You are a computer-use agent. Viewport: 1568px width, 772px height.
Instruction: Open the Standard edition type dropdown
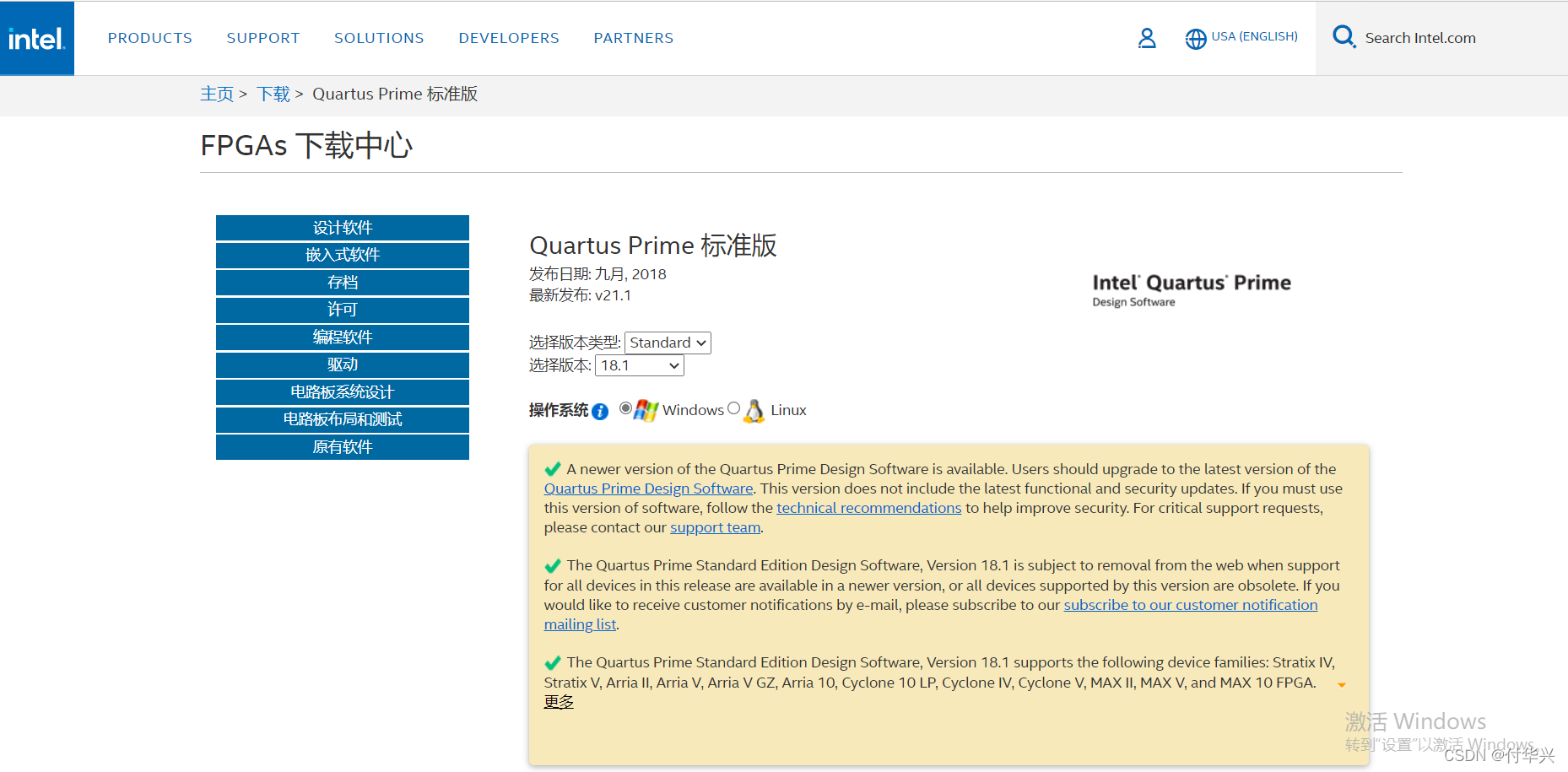click(x=668, y=343)
